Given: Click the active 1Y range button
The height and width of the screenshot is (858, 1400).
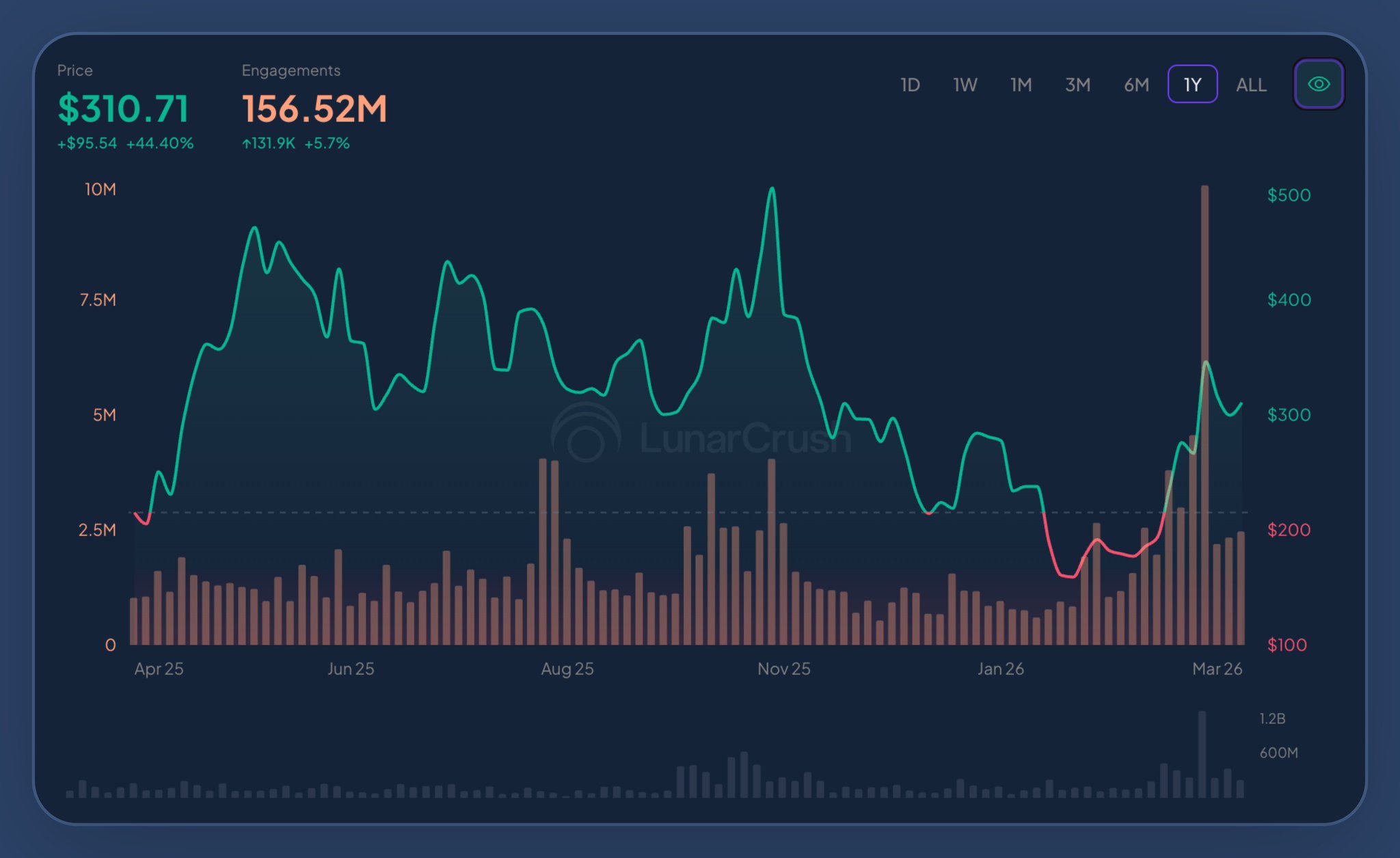Looking at the screenshot, I should 1192,85.
